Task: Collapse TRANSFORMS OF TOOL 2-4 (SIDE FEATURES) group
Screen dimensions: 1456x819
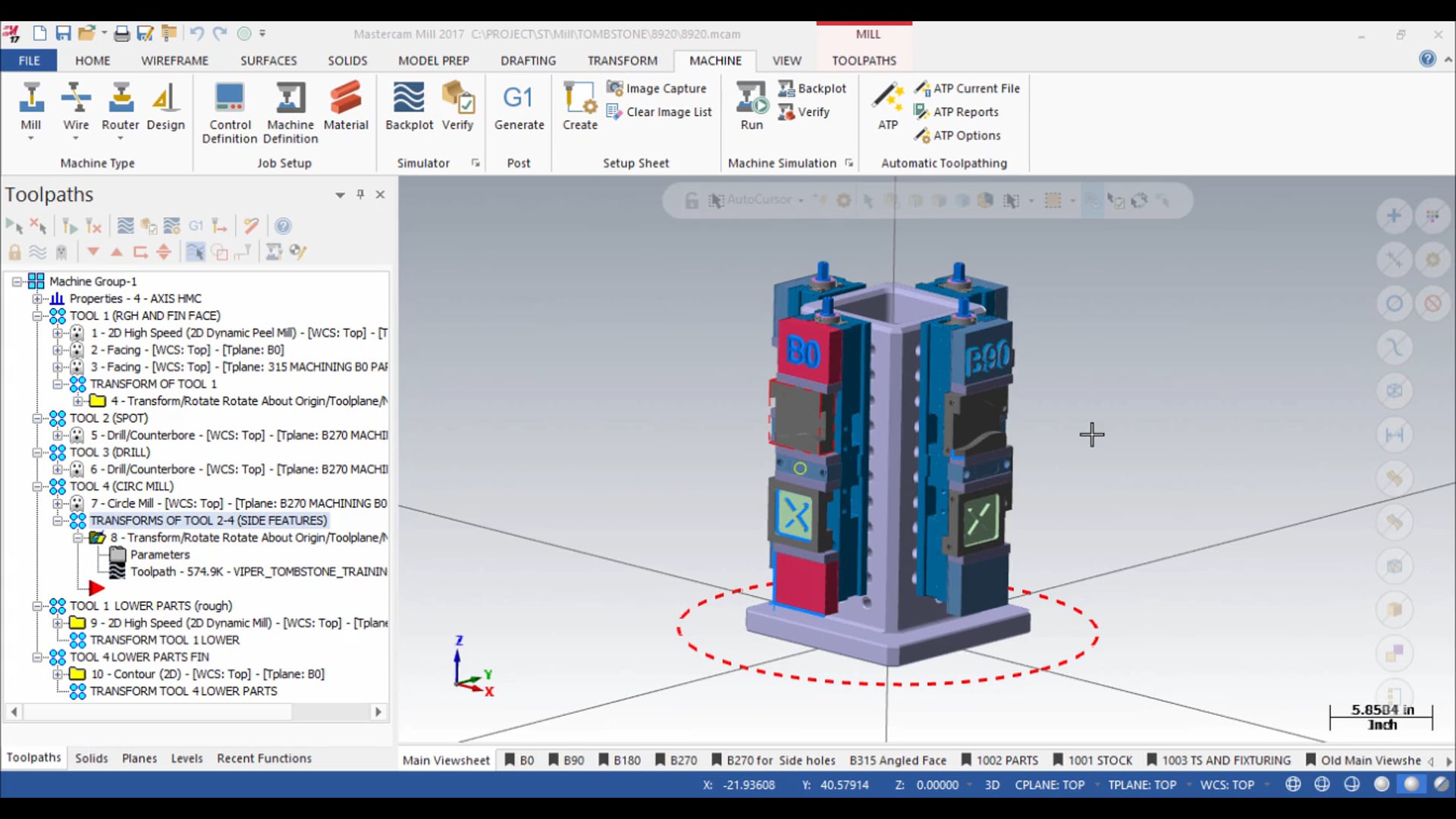Action: (57, 520)
